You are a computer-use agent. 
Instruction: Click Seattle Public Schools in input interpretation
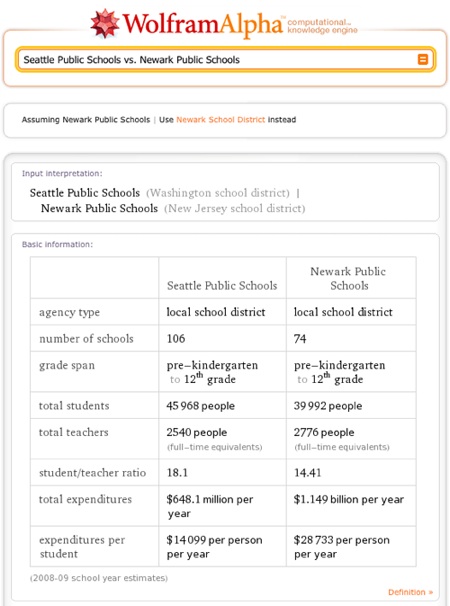(x=85, y=192)
